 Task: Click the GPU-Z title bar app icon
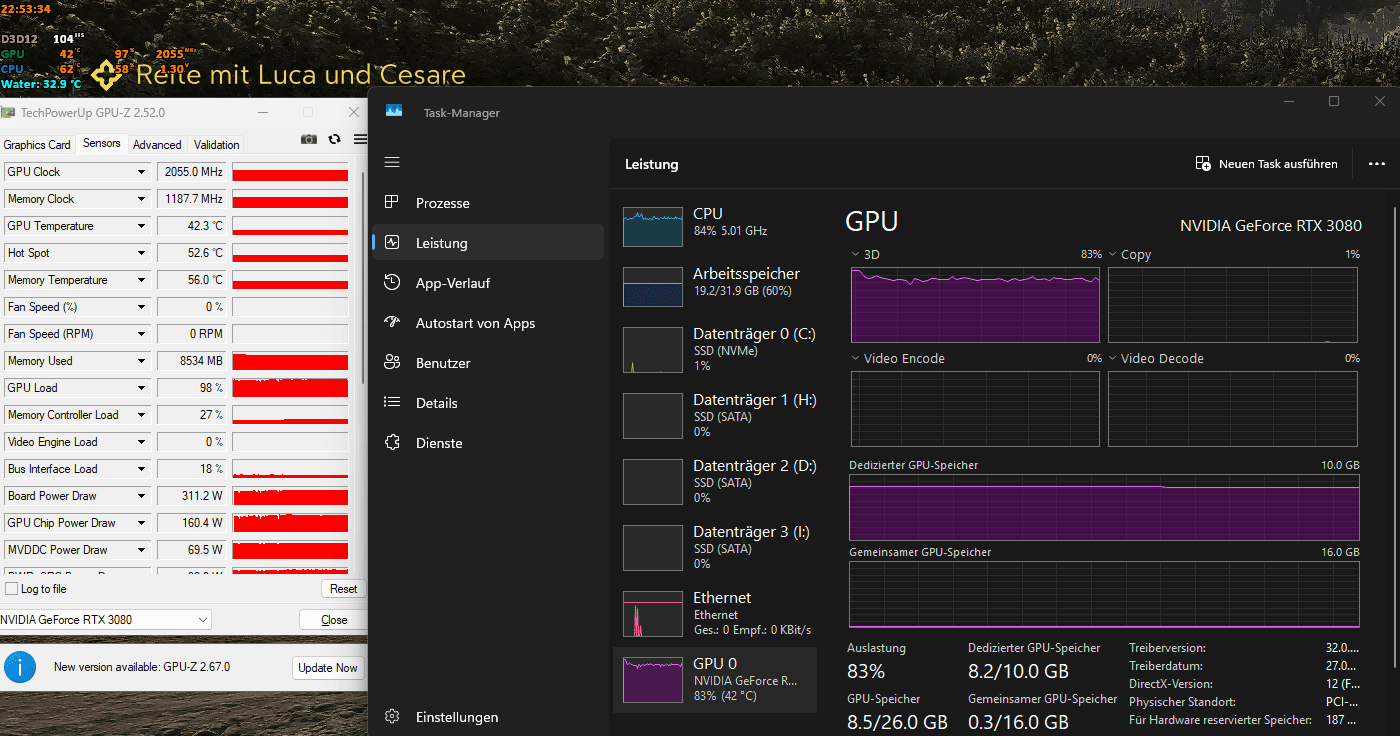8,113
